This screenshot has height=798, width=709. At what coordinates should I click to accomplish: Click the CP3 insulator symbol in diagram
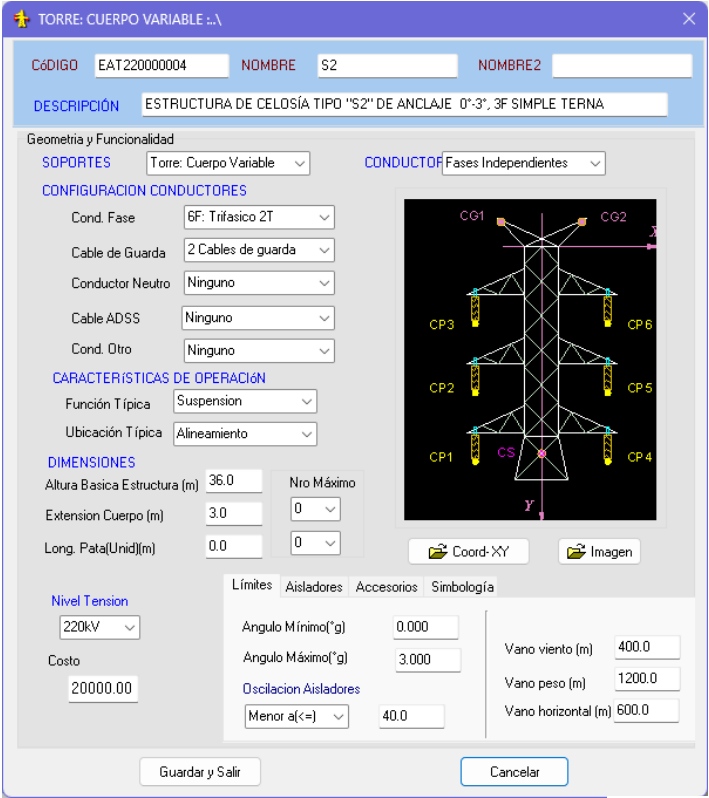(x=475, y=308)
